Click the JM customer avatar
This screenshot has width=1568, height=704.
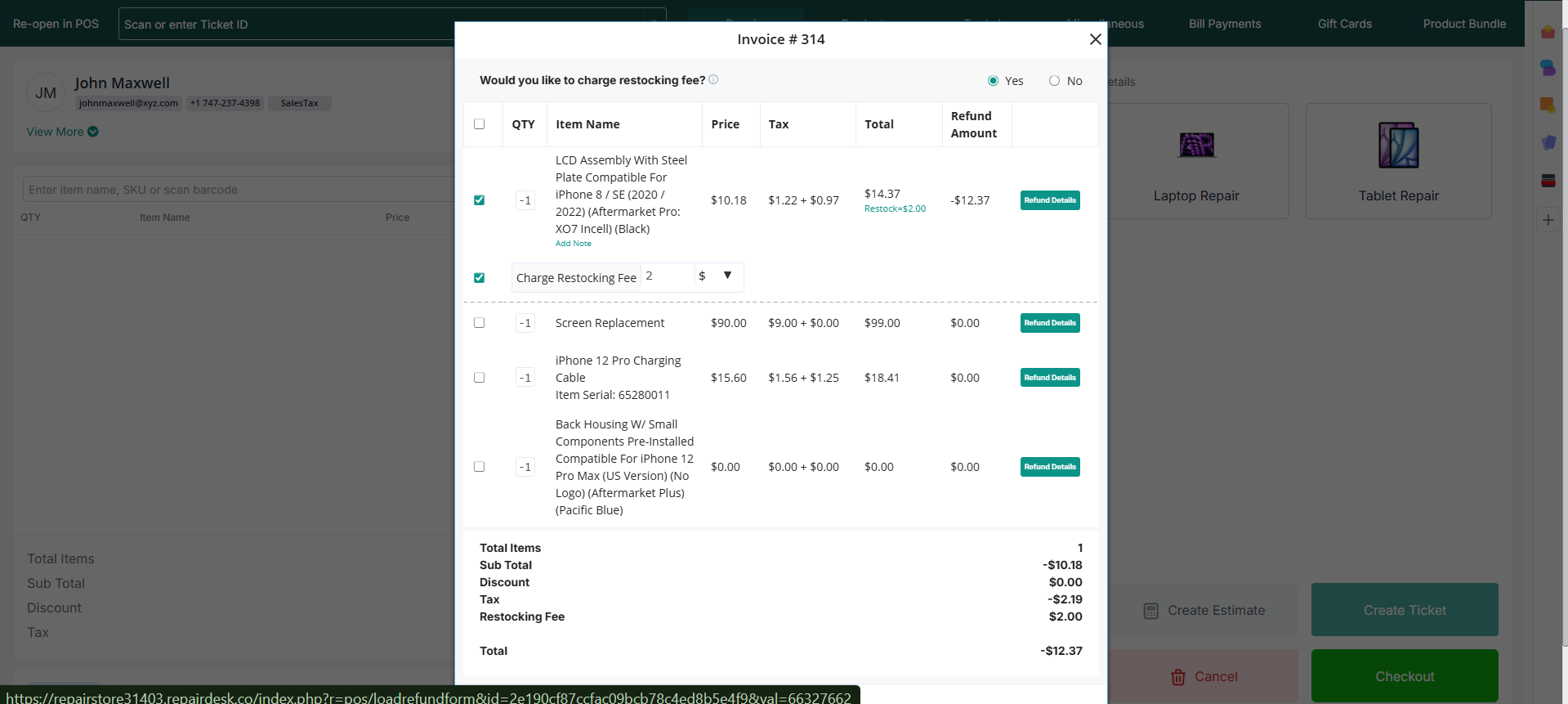(x=46, y=93)
